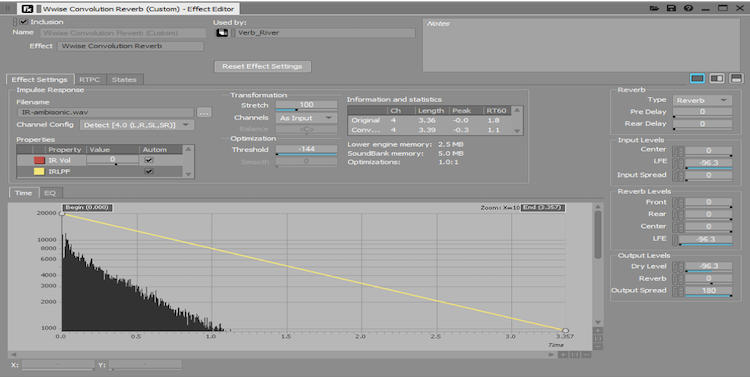Image resolution: width=750 pixels, height=377 pixels.
Task: Select the EQ graph tab
Action: coord(50,193)
